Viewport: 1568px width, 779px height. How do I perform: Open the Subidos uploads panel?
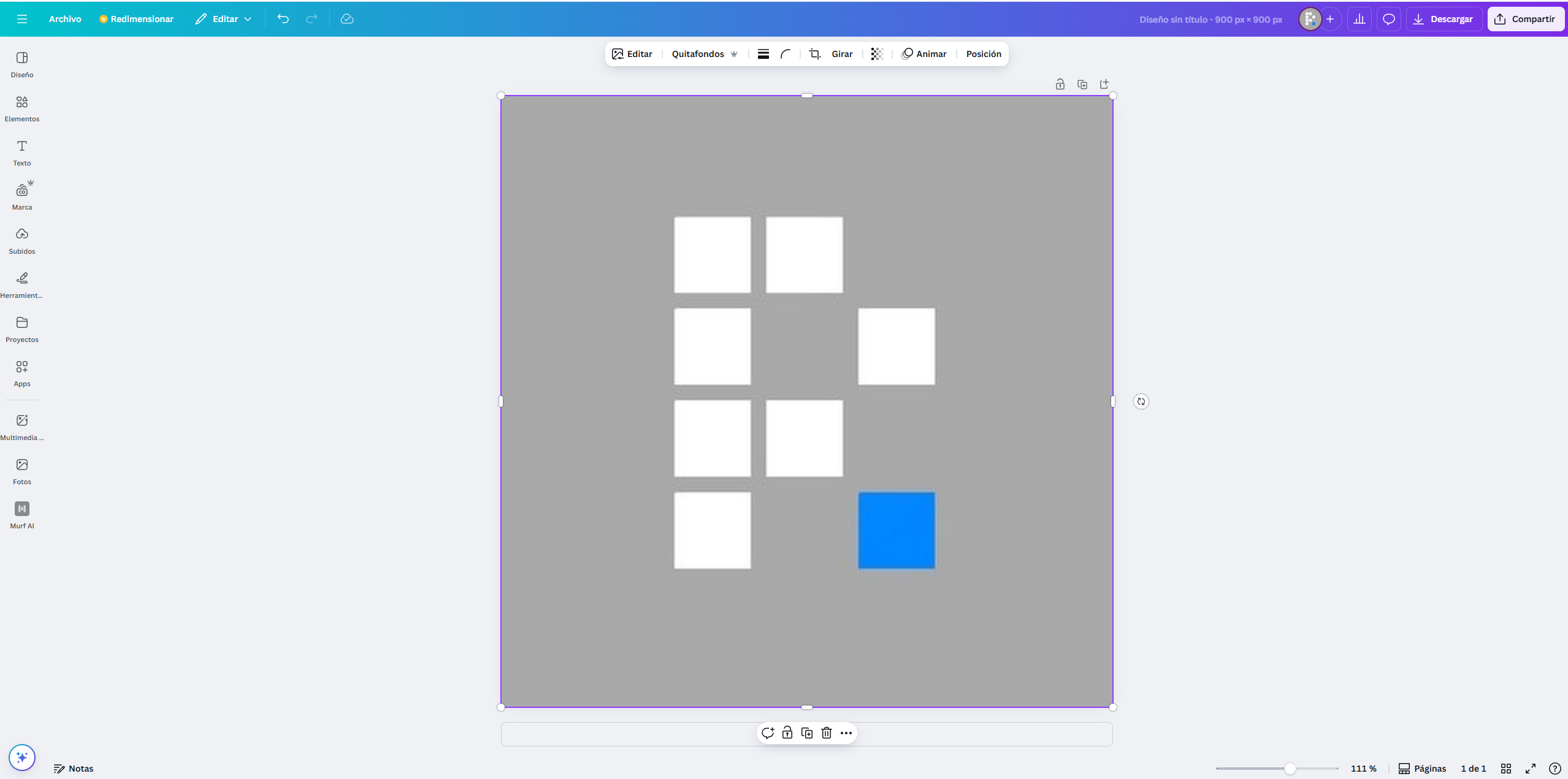click(x=22, y=241)
